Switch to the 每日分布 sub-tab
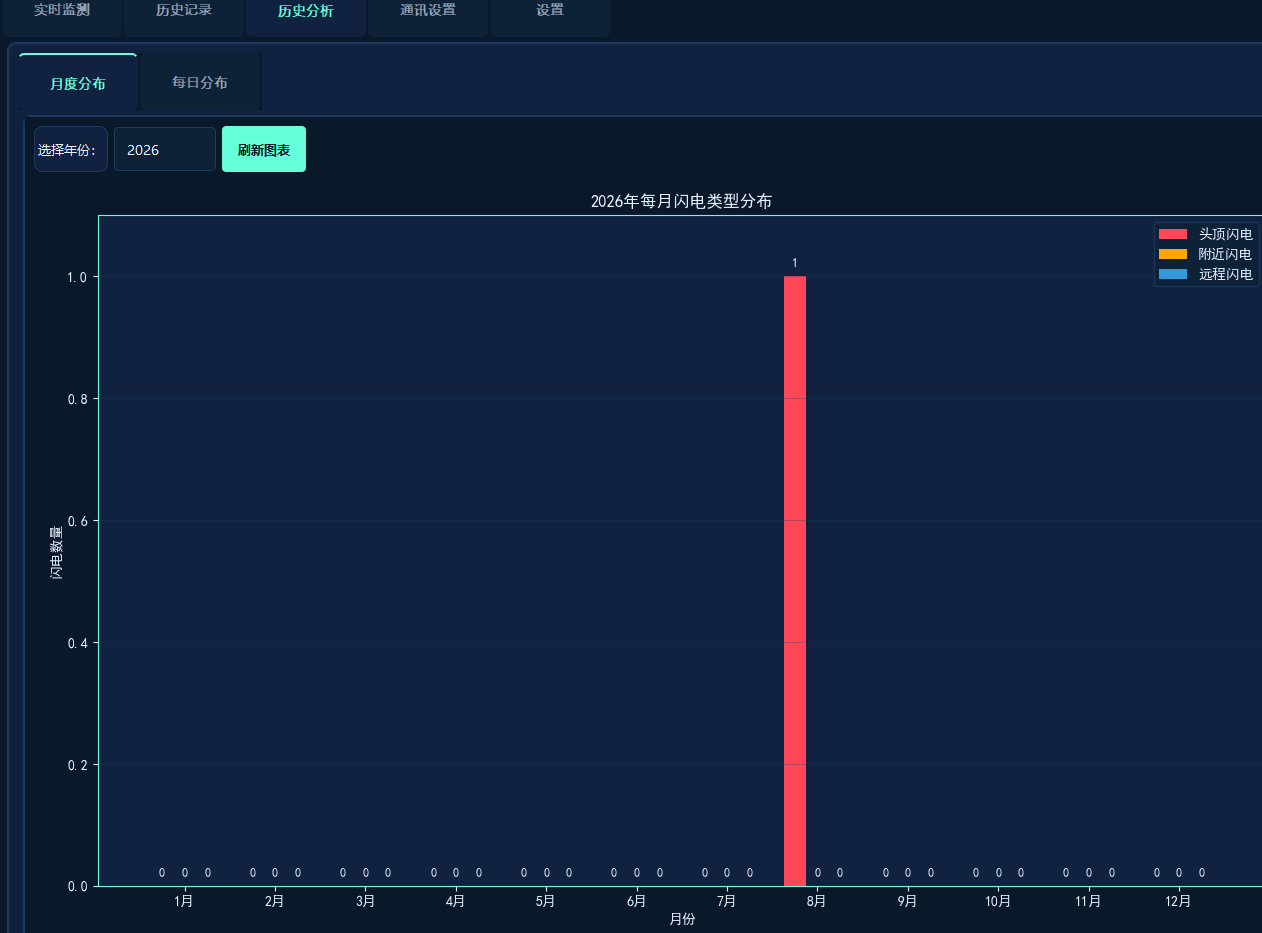 pyautogui.click(x=200, y=82)
